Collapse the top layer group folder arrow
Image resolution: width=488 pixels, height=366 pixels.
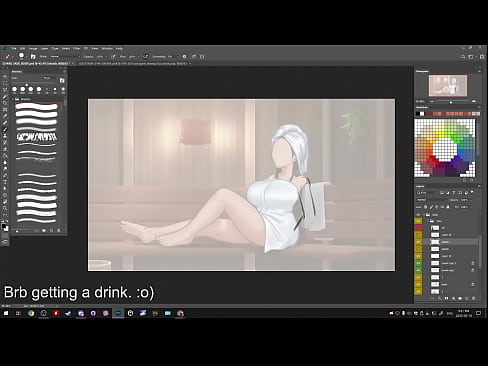point(424,214)
